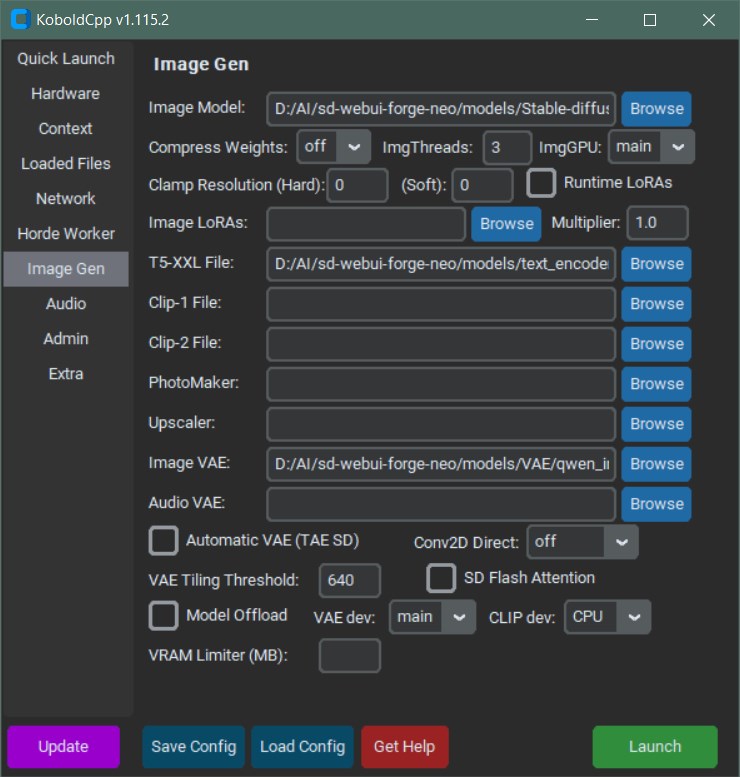This screenshot has width=740, height=777.
Task: Click the purple Update button
Action: (x=63, y=747)
